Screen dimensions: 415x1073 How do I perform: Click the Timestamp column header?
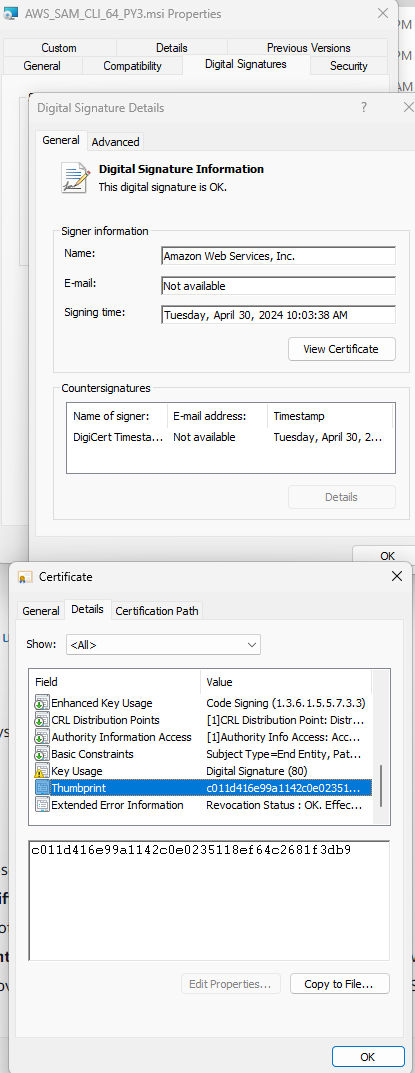pyautogui.click(x=330, y=416)
